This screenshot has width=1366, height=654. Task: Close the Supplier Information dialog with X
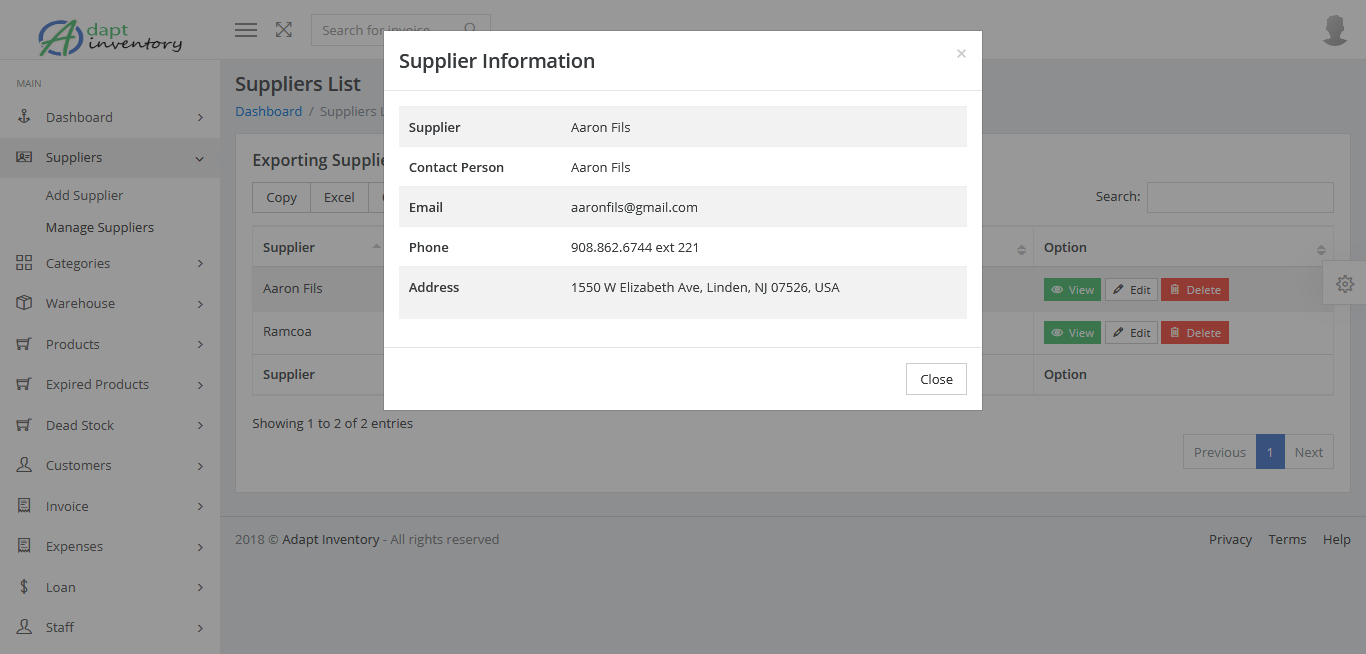[x=961, y=54]
